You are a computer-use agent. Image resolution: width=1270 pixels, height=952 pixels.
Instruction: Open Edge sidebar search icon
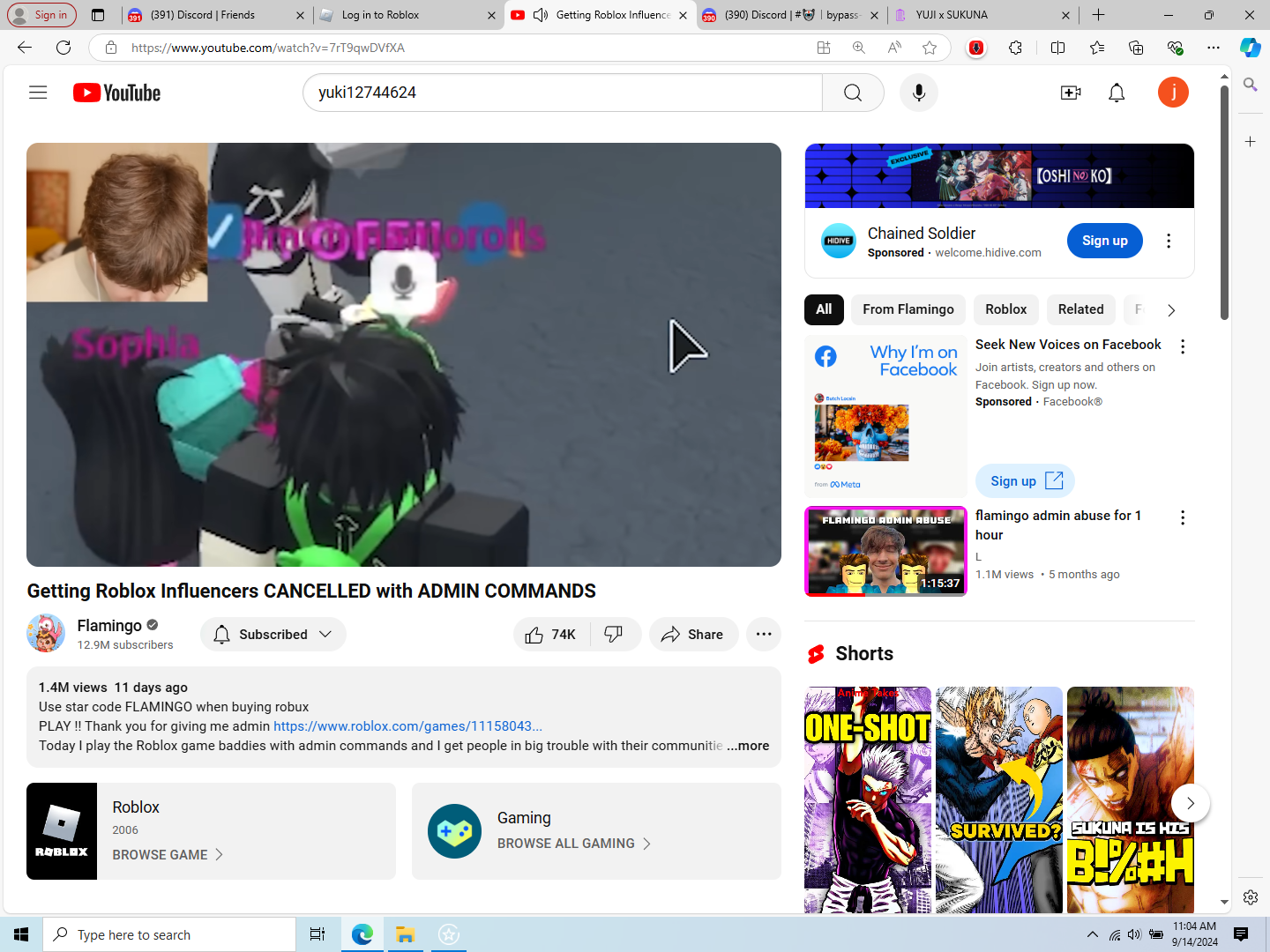[1250, 85]
